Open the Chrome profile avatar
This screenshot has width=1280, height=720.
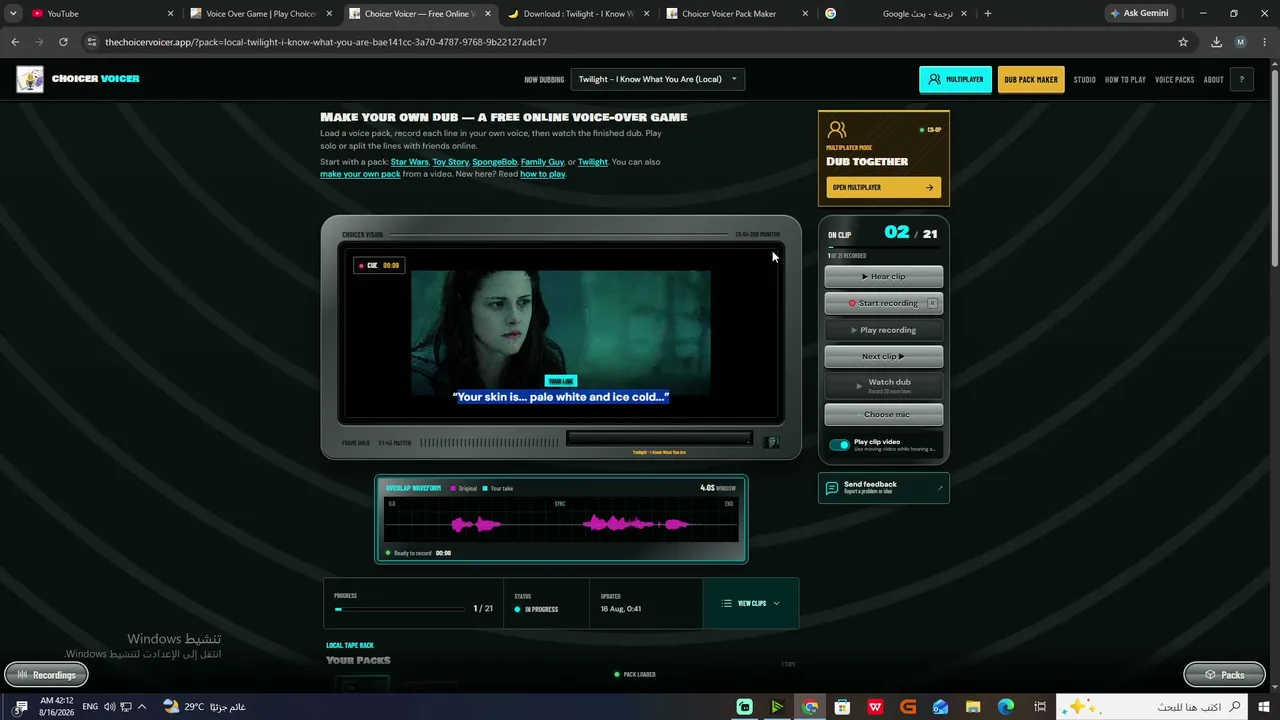point(1240,42)
